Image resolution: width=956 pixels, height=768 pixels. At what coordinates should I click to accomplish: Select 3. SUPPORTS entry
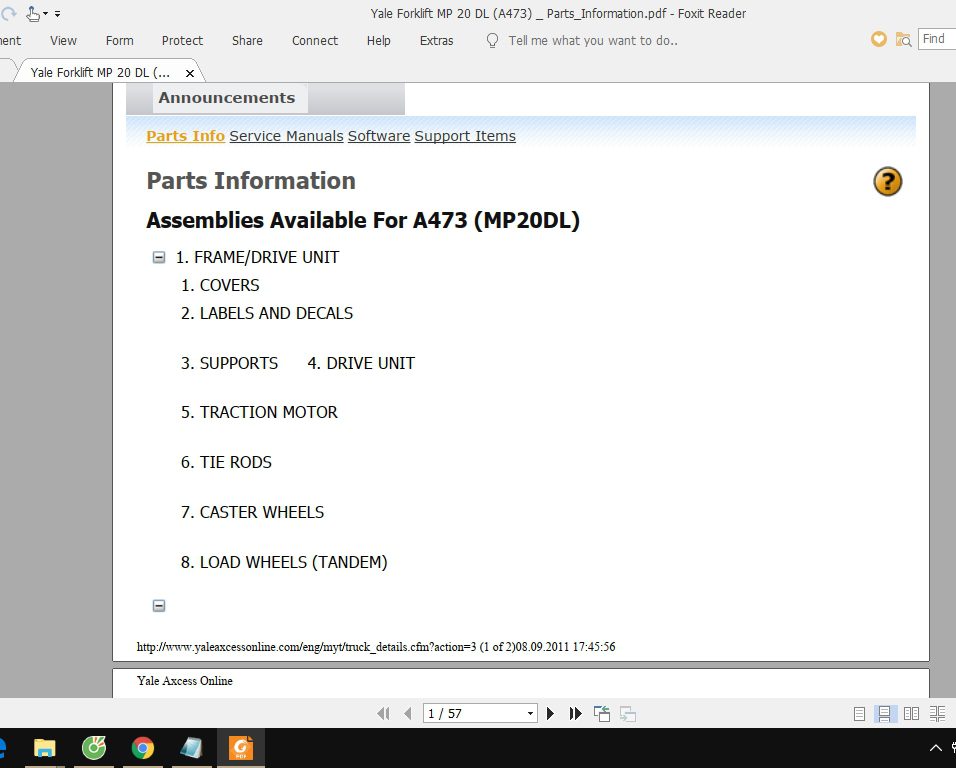click(229, 363)
